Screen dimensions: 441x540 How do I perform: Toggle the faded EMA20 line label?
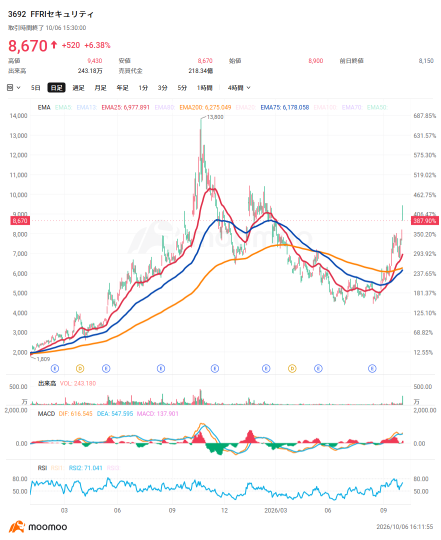pyautogui.click(x=246, y=107)
